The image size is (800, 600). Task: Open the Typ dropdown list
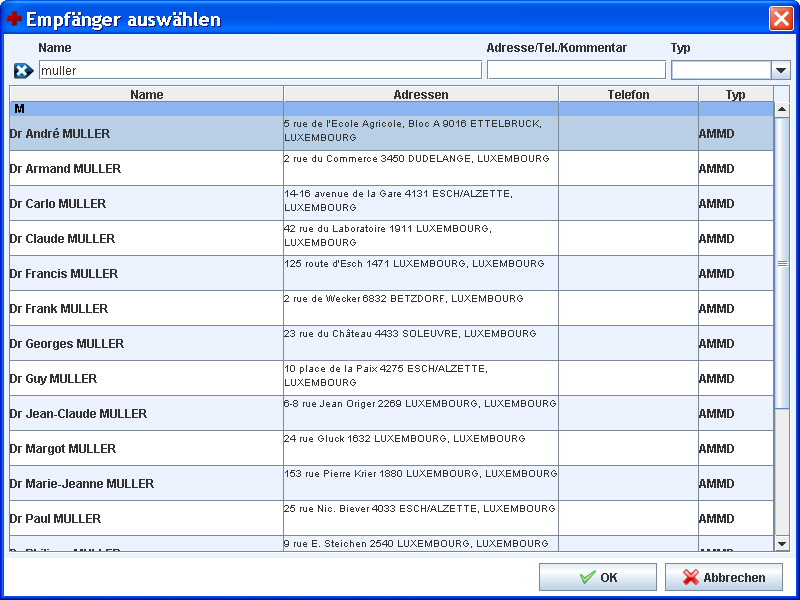click(x=780, y=70)
